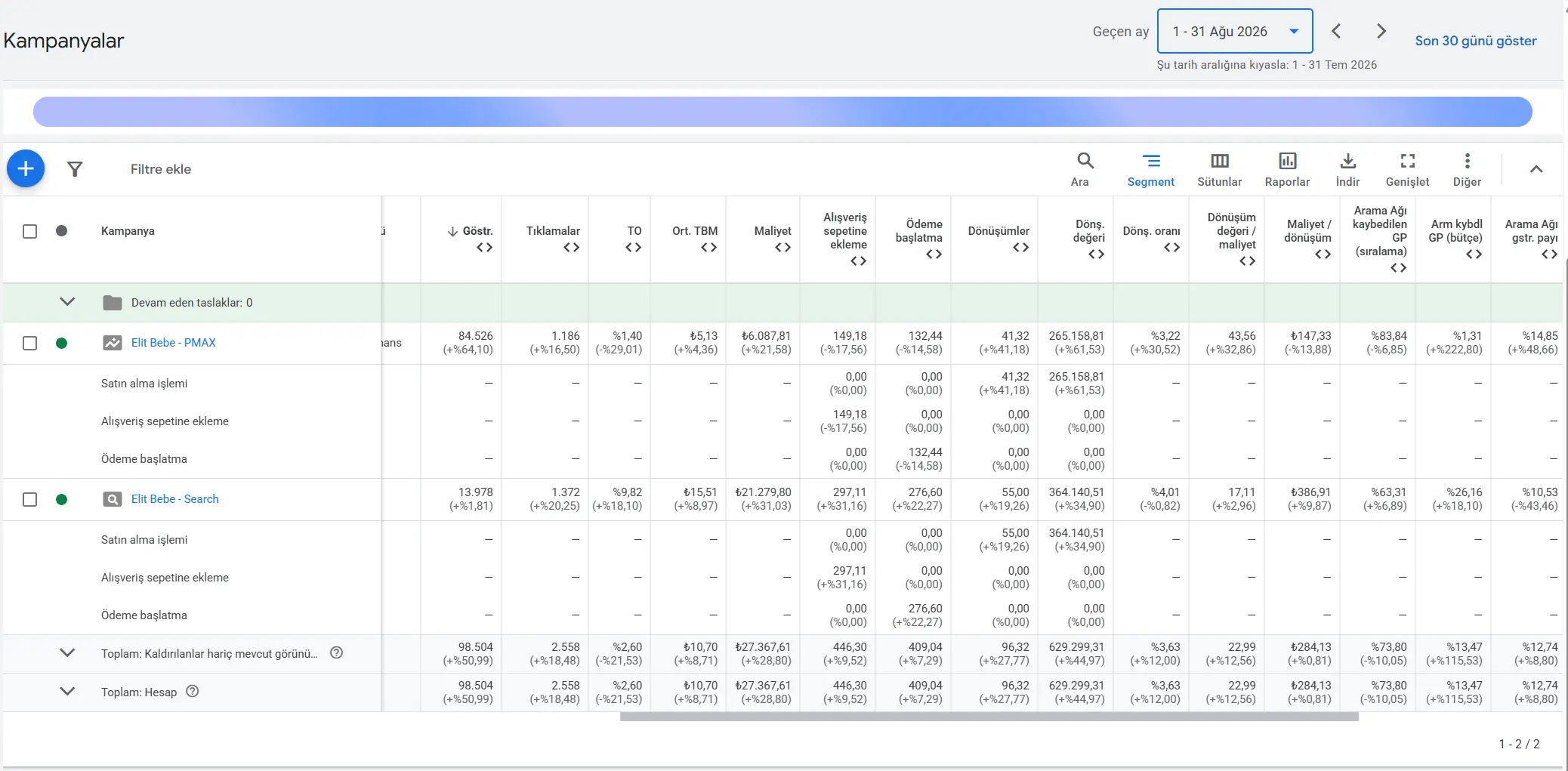Open help for Toplam: Kaldırılanlar hariç row

point(337,652)
